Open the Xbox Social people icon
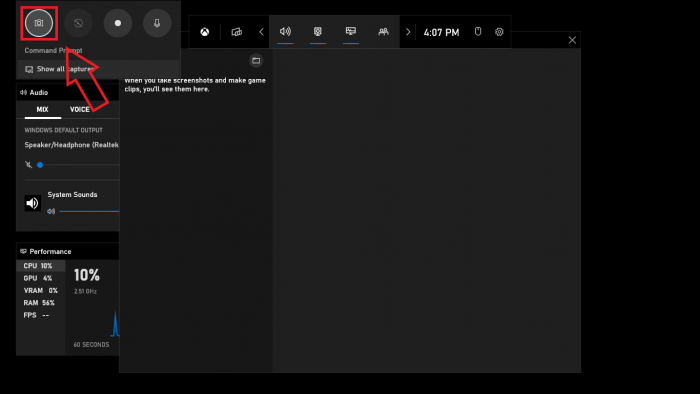The image size is (700, 394). pos(383,32)
